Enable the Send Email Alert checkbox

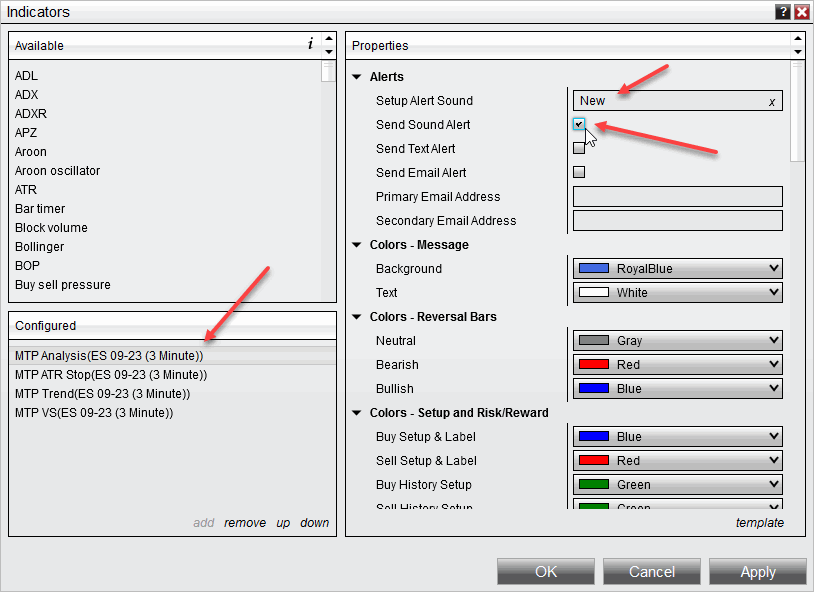(x=579, y=172)
